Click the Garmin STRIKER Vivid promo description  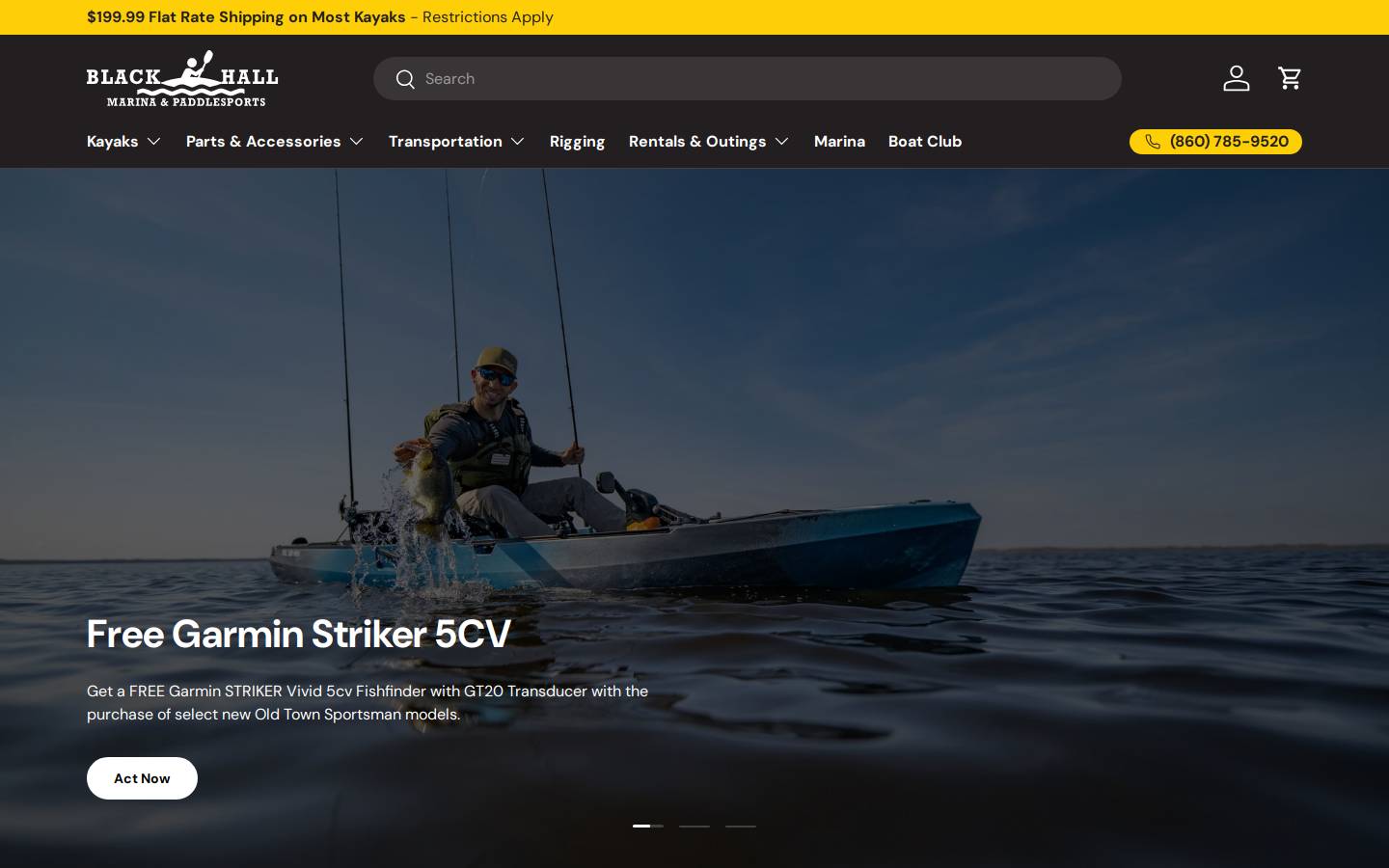[x=368, y=703]
